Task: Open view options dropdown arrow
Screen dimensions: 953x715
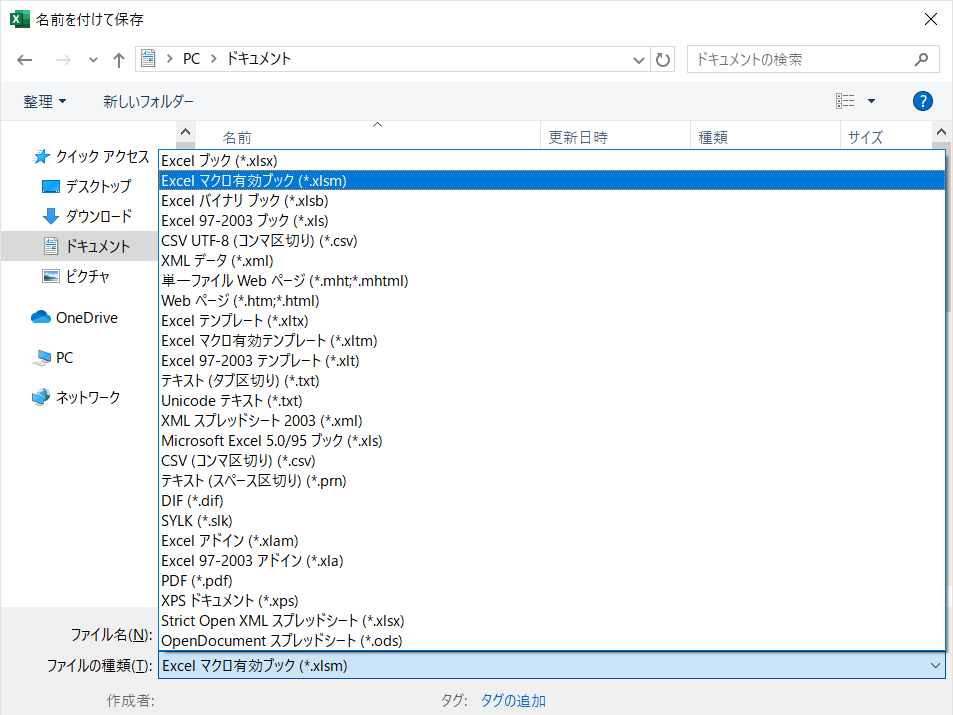Action: (871, 101)
